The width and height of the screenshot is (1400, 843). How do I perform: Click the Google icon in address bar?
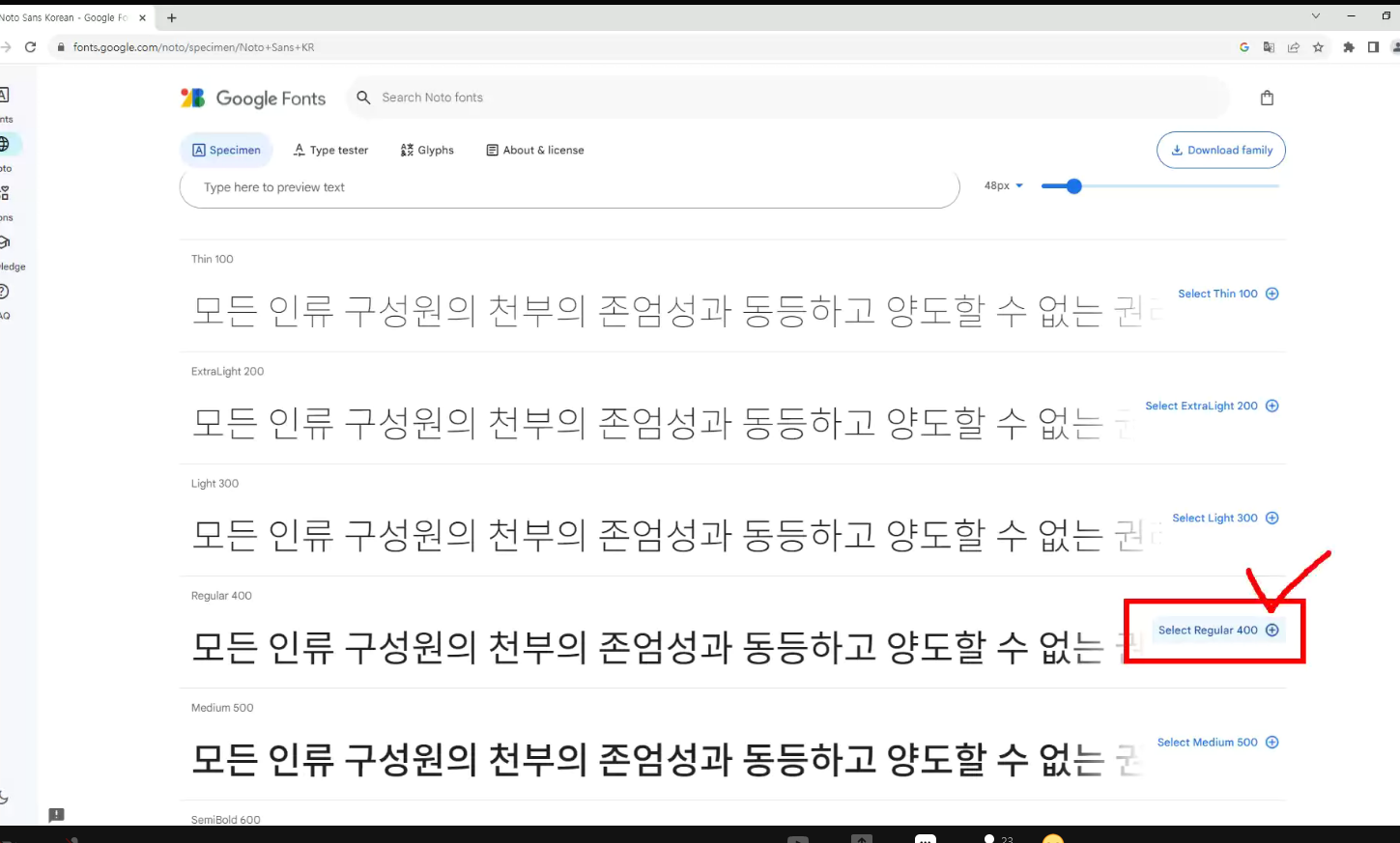(x=1244, y=47)
